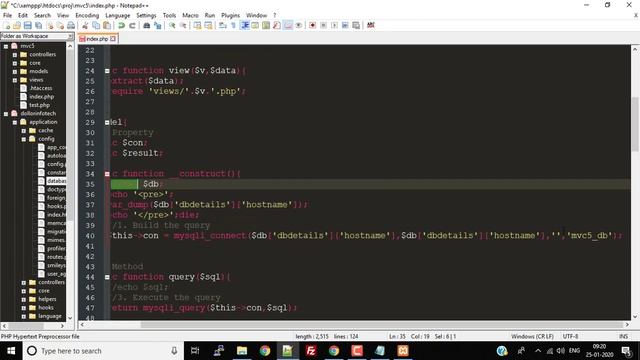Image resolution: width=640 pixels, height=360 pixels.
Task: Close the index.php tab
Action: click(x=113, y=39)
